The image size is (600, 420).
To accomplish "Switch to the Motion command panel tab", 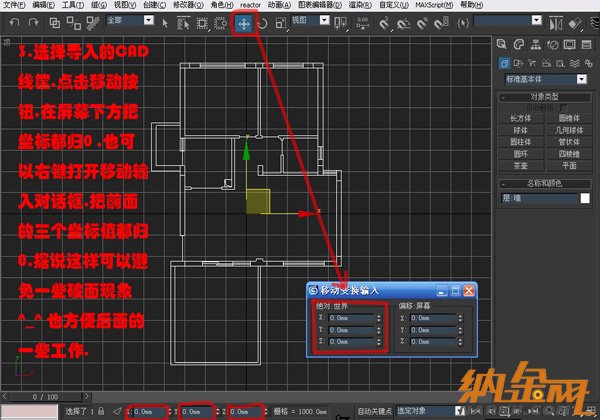I will [x=553, y=45].
